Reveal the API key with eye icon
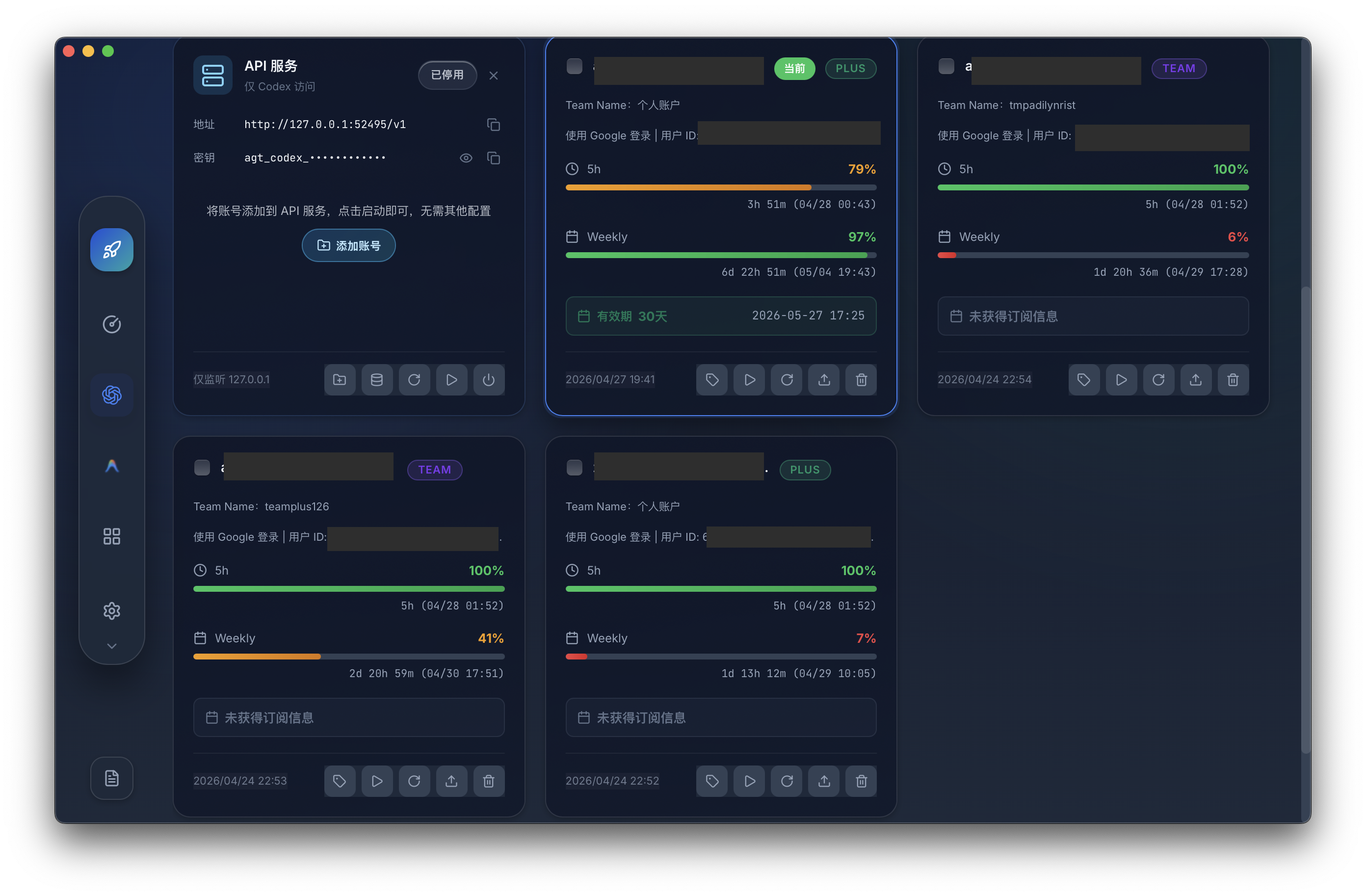This screenshot has height=896, width=1366. [x=466, y=158]
